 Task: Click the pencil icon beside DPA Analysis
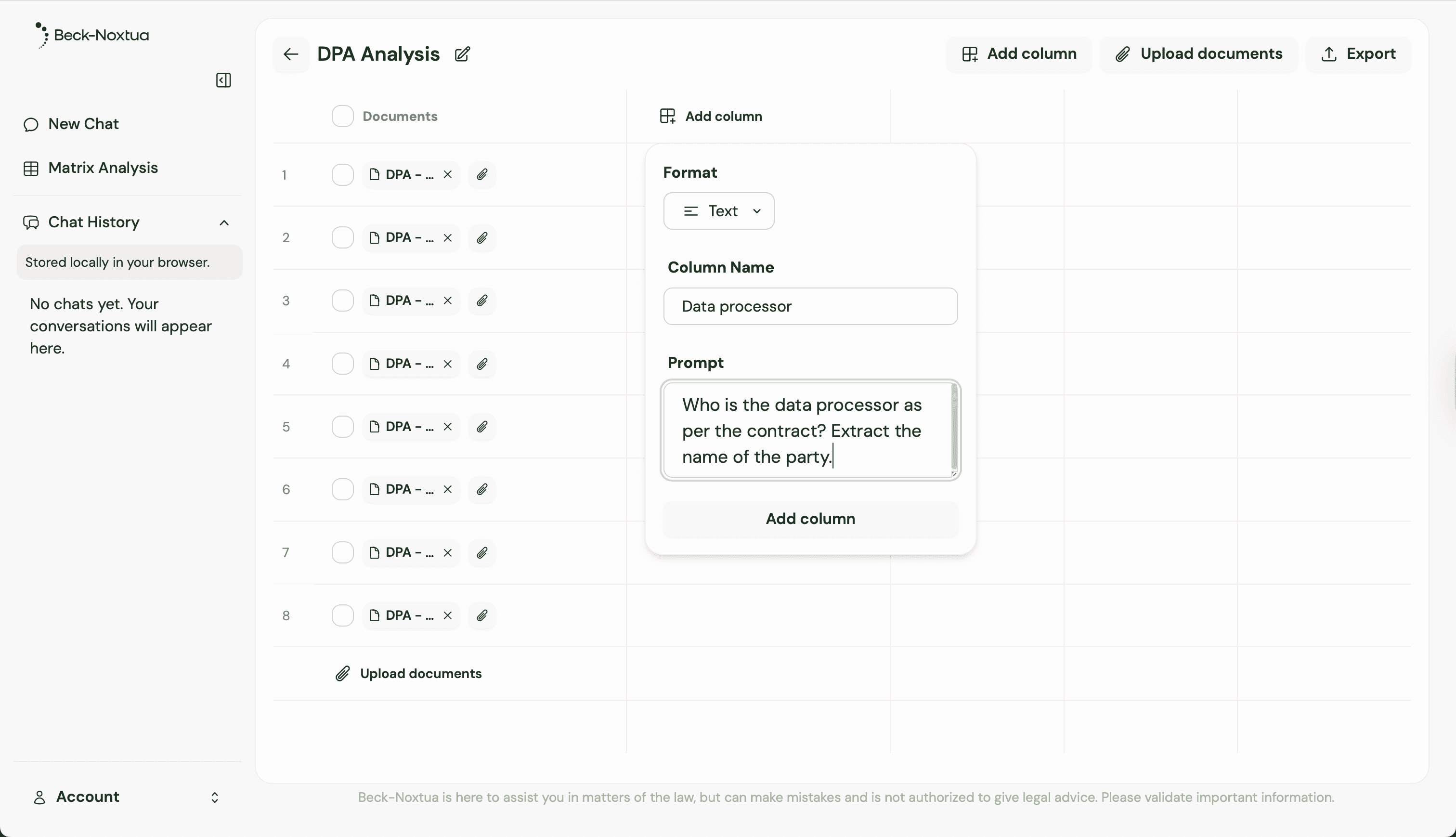463,54
